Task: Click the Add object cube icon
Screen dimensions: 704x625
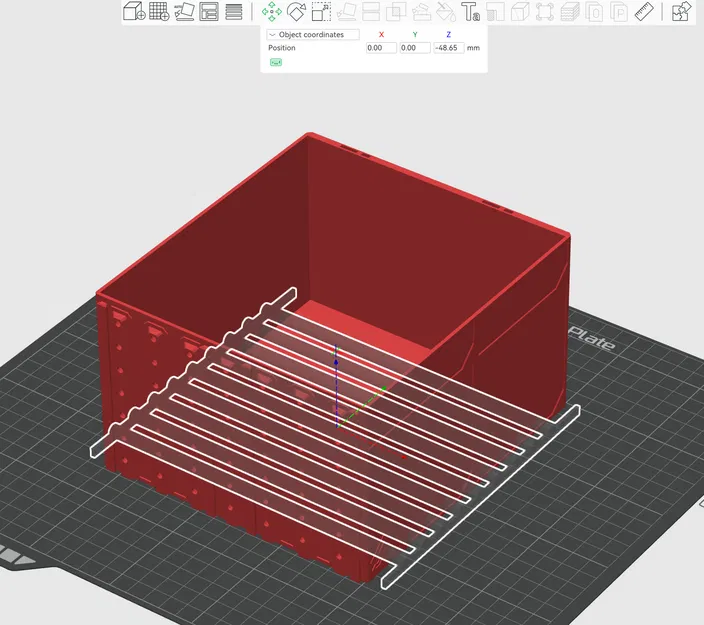Action: pos(134,11)
